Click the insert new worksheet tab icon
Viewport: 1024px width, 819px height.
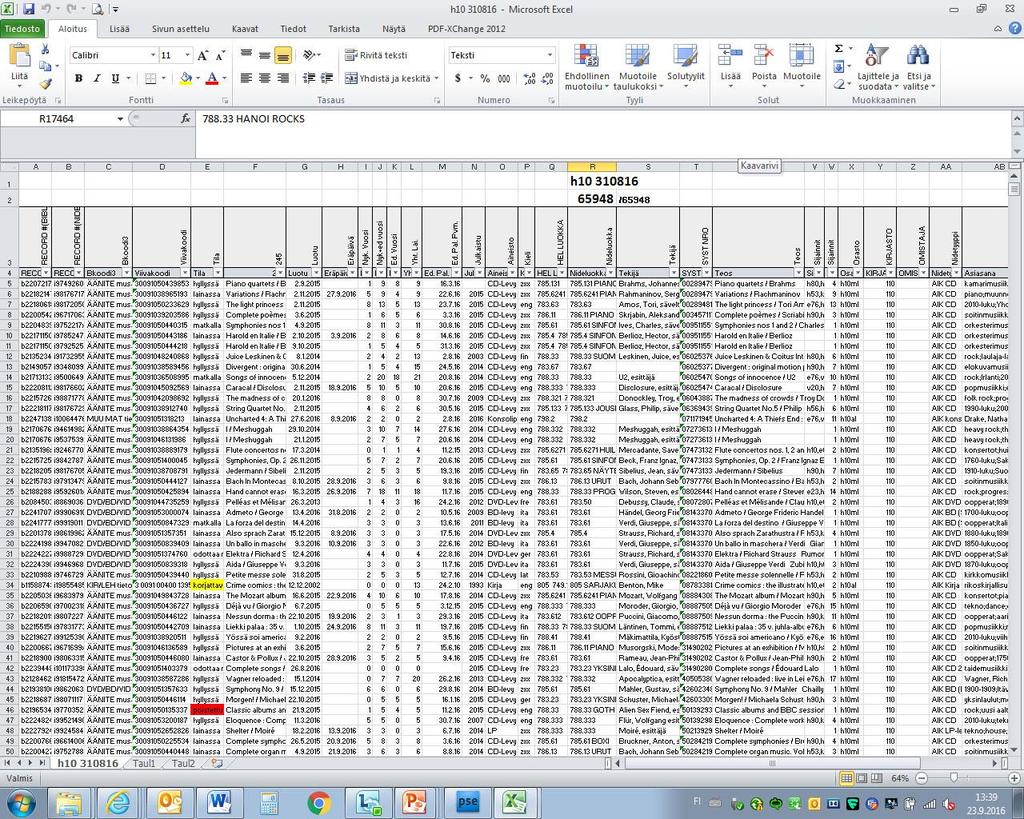click(x=217, y=763)
